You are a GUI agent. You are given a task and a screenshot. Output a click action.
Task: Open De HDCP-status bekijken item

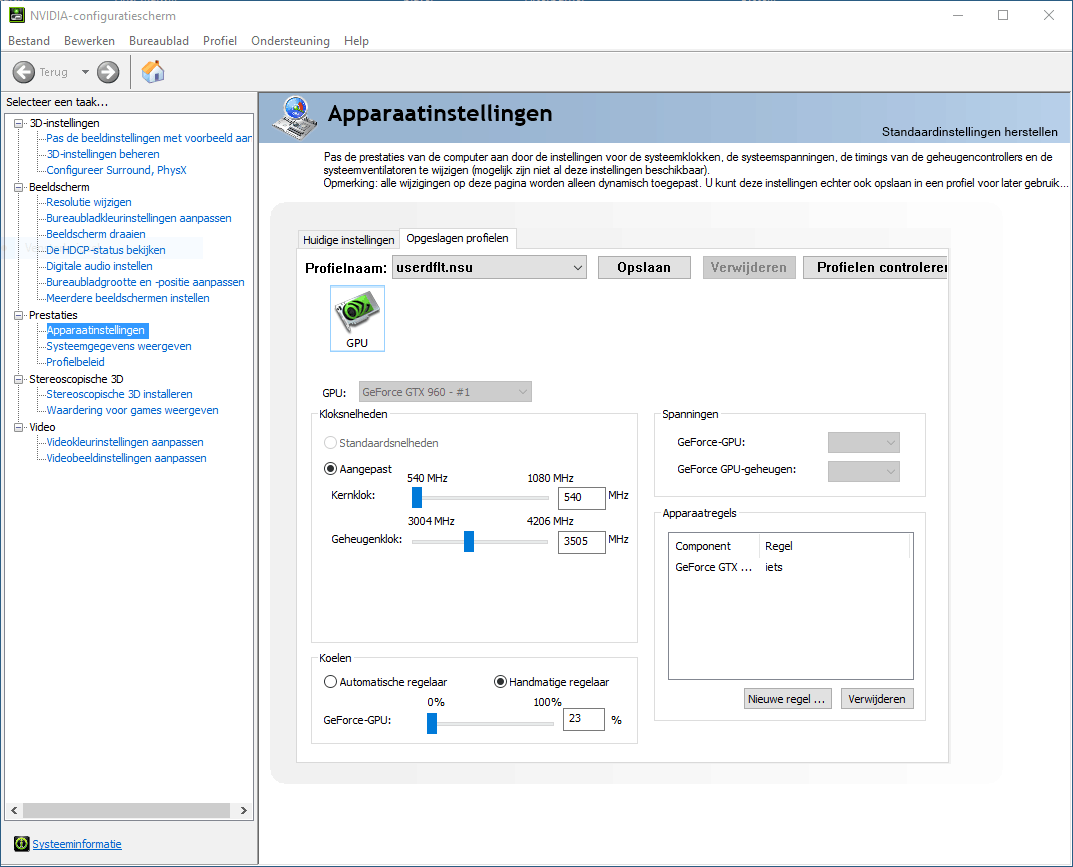(106, 250)
